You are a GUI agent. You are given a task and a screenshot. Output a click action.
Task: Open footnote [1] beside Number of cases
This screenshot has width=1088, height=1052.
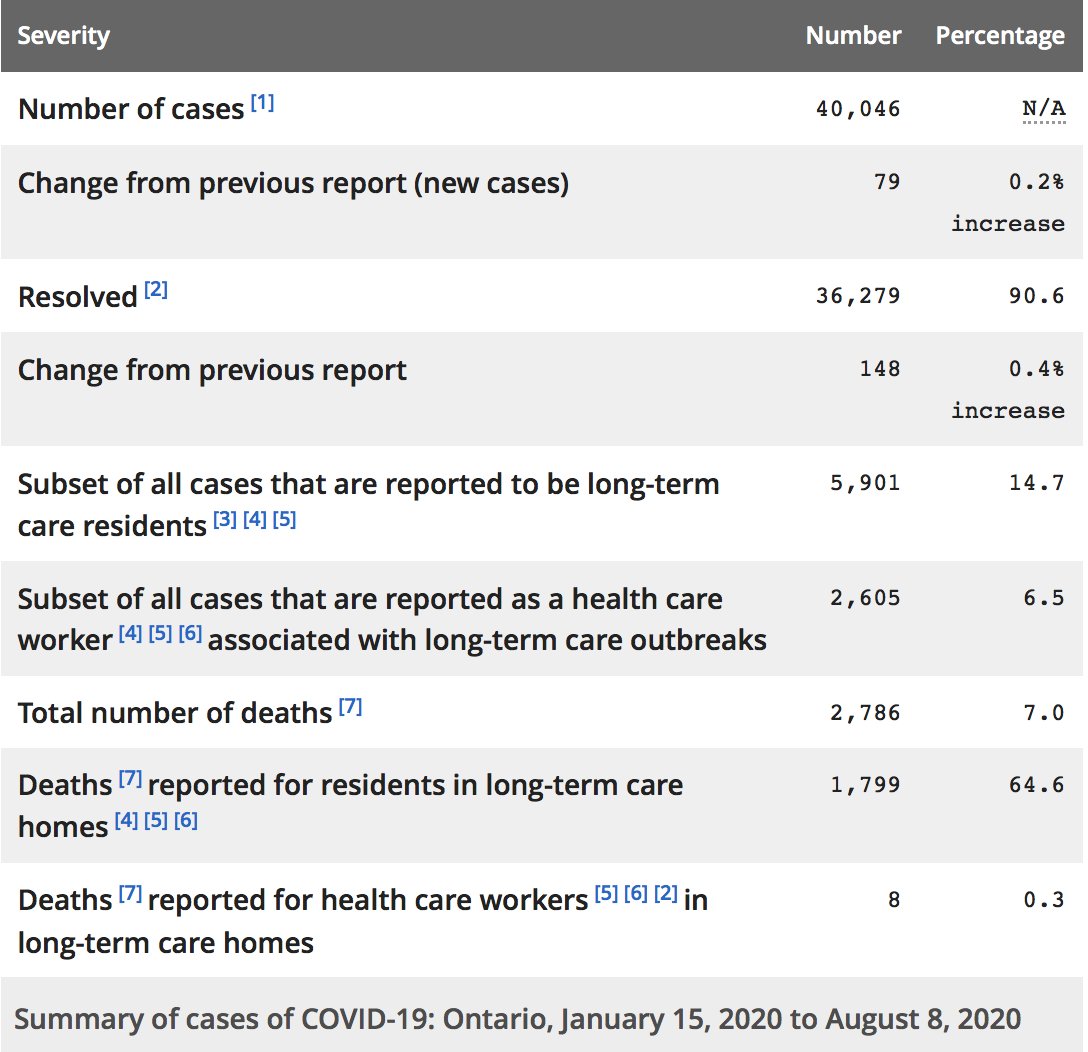pos(262,103)
